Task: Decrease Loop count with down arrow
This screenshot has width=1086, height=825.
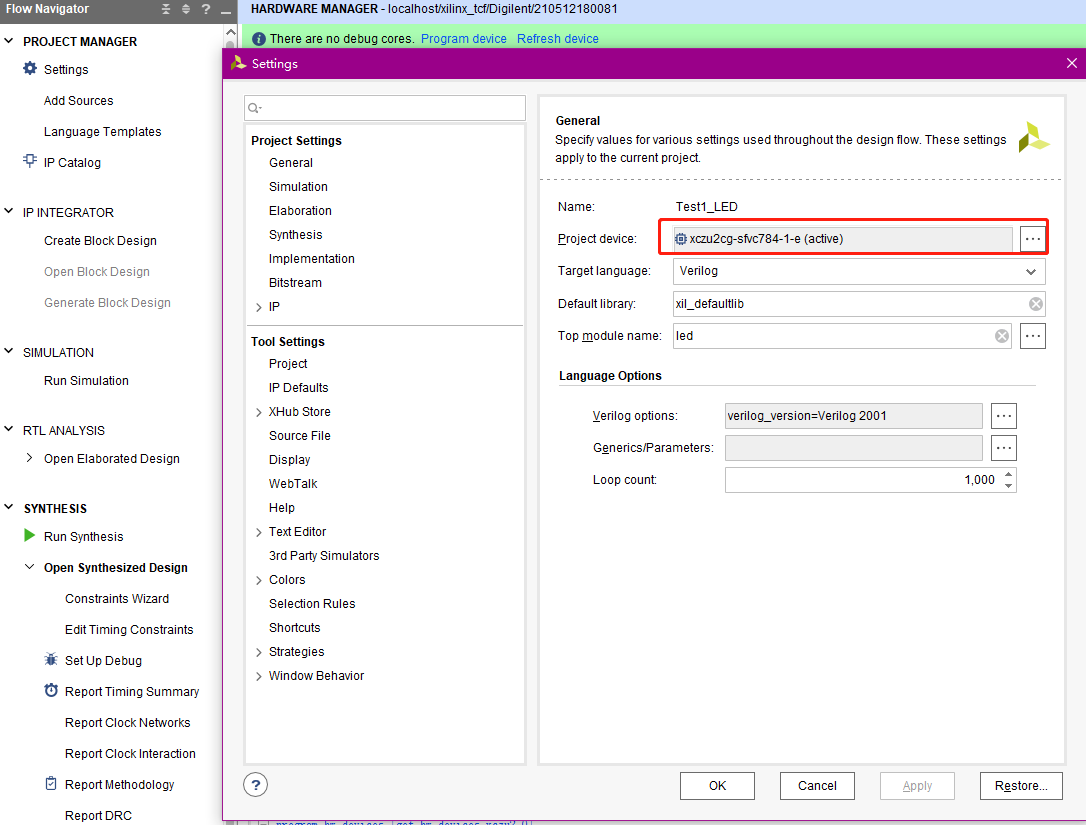Action: tap(1008, 486)
